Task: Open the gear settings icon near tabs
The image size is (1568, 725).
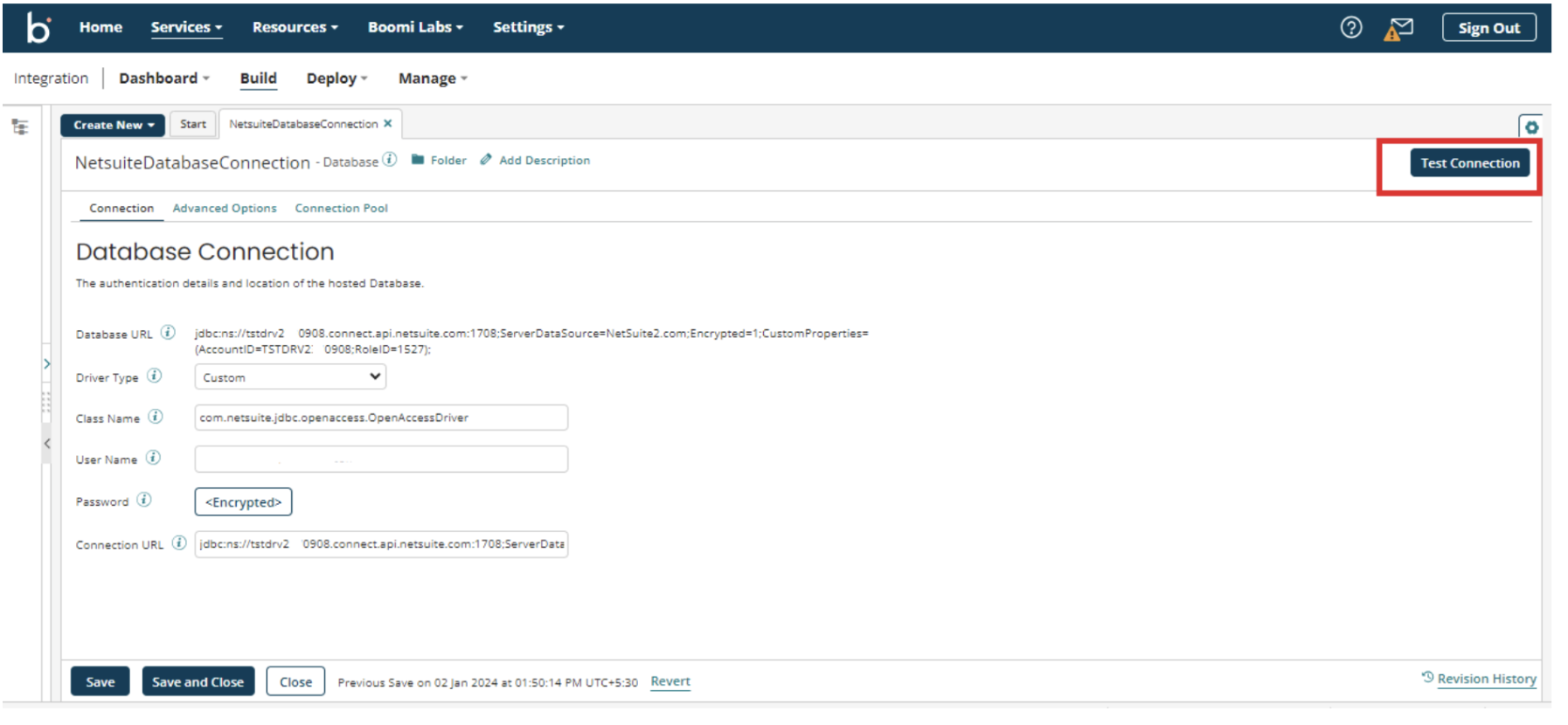Action: click(x=1530, y=128)
